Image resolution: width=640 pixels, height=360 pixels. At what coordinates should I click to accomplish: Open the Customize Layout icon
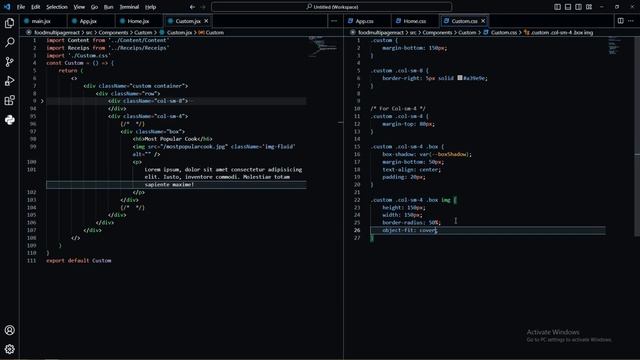[x=589, y=7]
